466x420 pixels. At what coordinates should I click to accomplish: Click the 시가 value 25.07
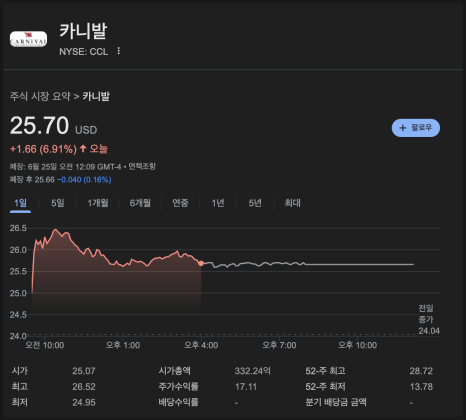pyautogui.click(x=84, y=371)
